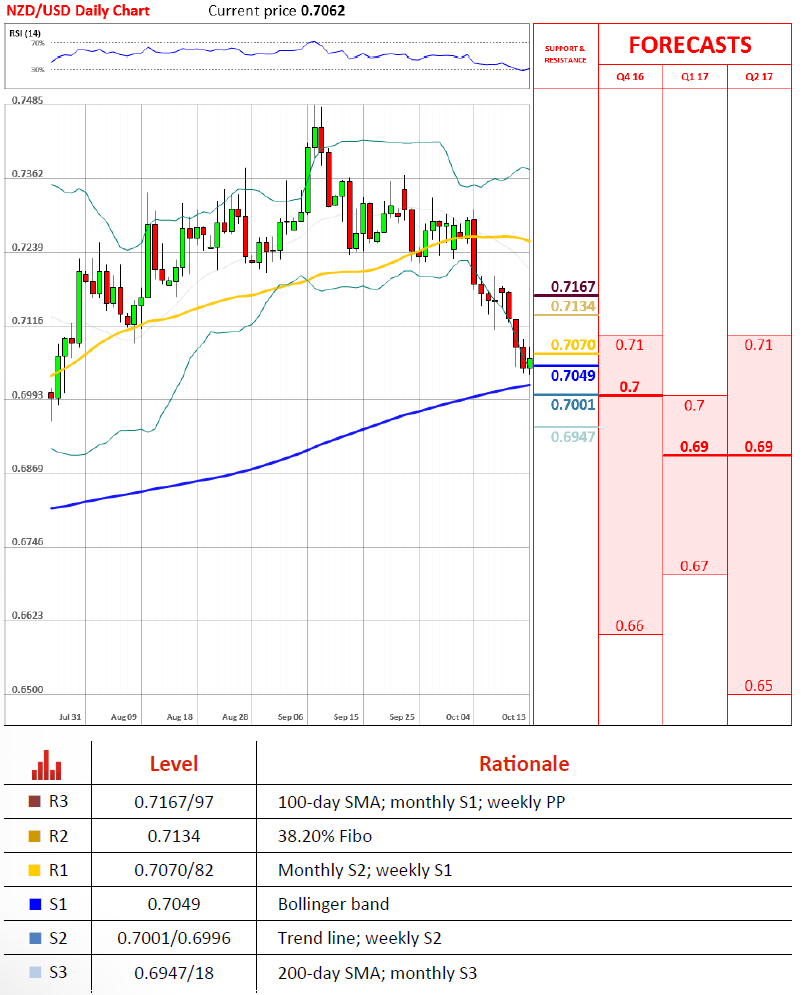Click the 100-day SMA; monthly S1 rationale
The width and height of the screenshot is (803, 995).
pyautogui.click(x=421, y=802)
